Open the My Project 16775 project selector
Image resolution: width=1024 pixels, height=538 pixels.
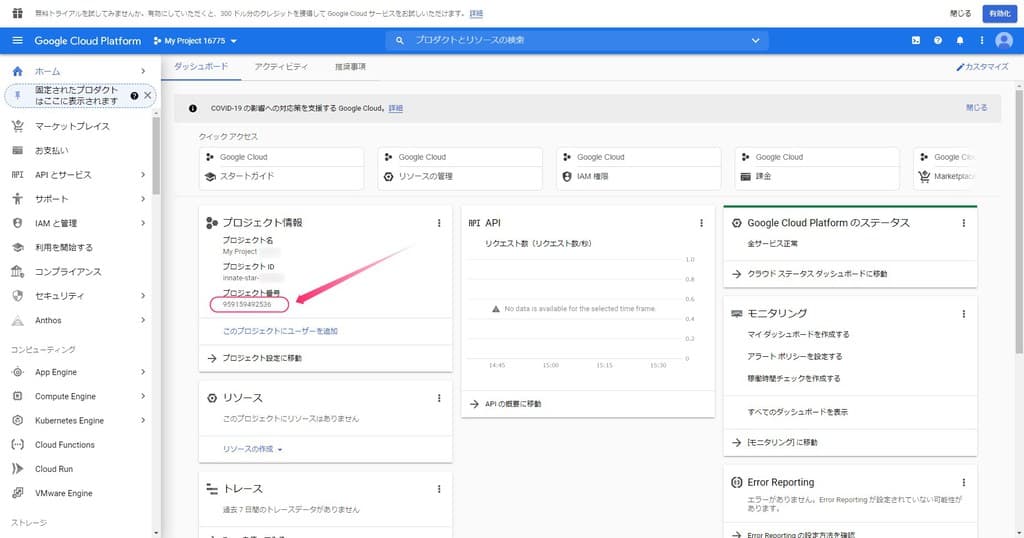(195, 41)
